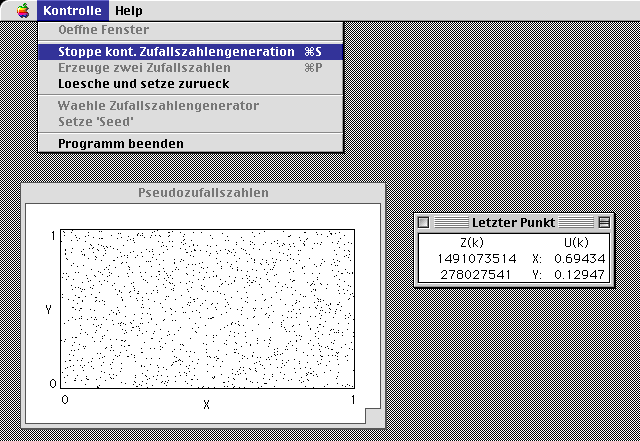The width and height of the screenshot is (640, 441).
Task: Choose Programm beenden menu entry
Action: (x=191, y=144)
